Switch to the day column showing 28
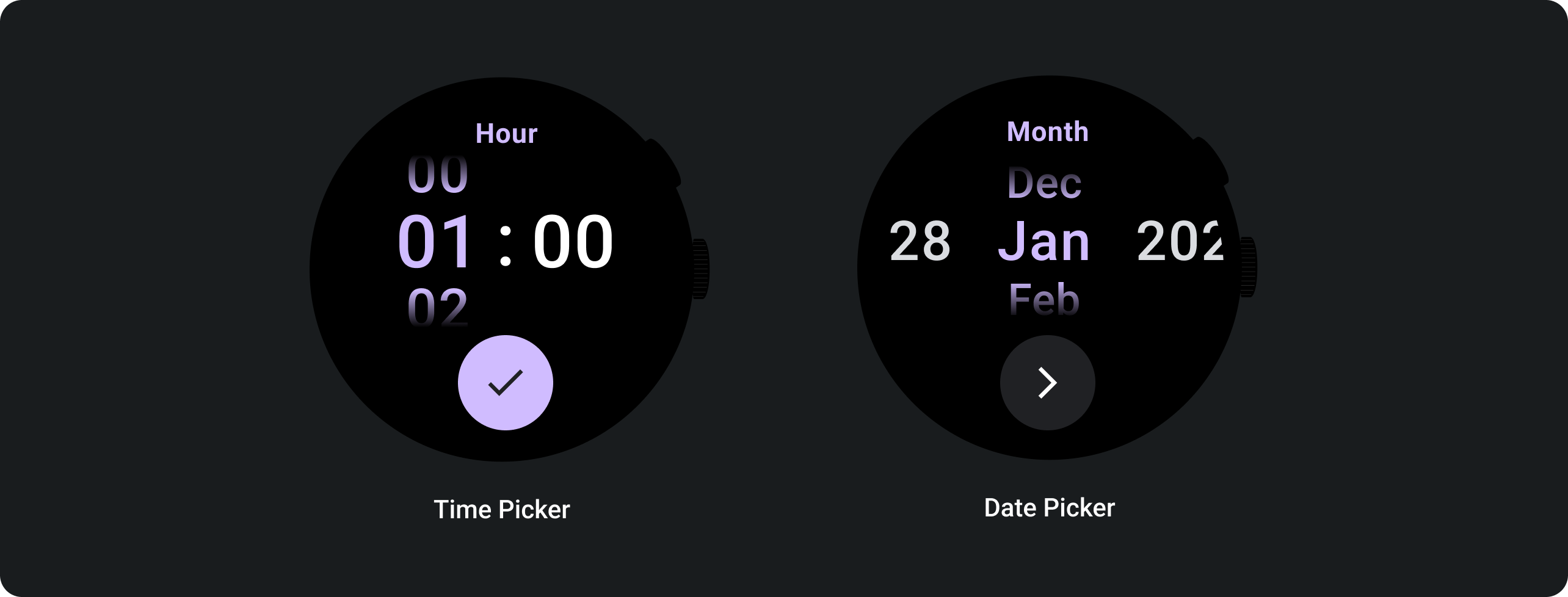The height and width of the screenshot is (597, 1568). pos(920,242)
